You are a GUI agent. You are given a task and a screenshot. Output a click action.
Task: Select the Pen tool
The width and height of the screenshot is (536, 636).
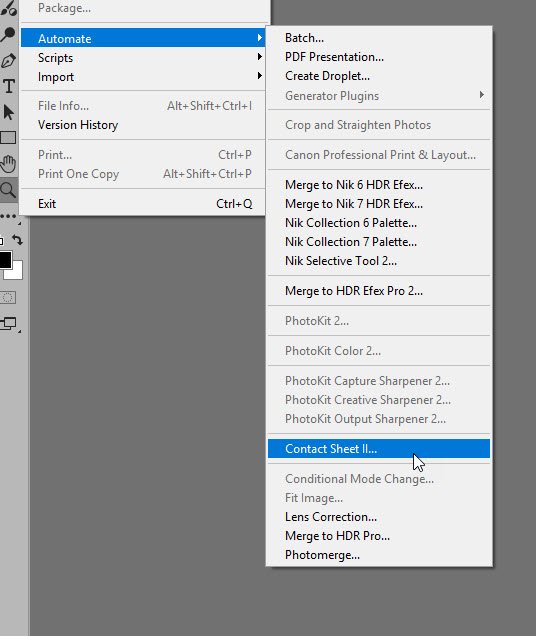pyautogui.click(x=8, y=61)
